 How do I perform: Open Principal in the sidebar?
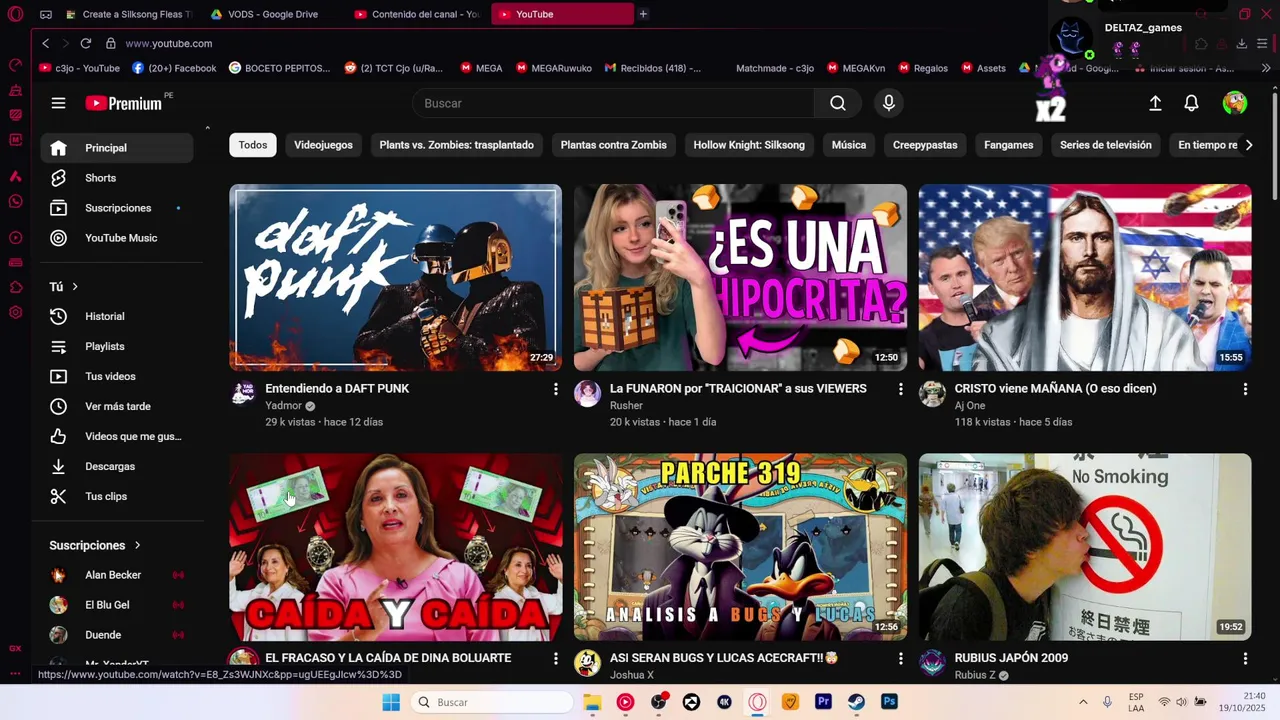tap(117, 148)
